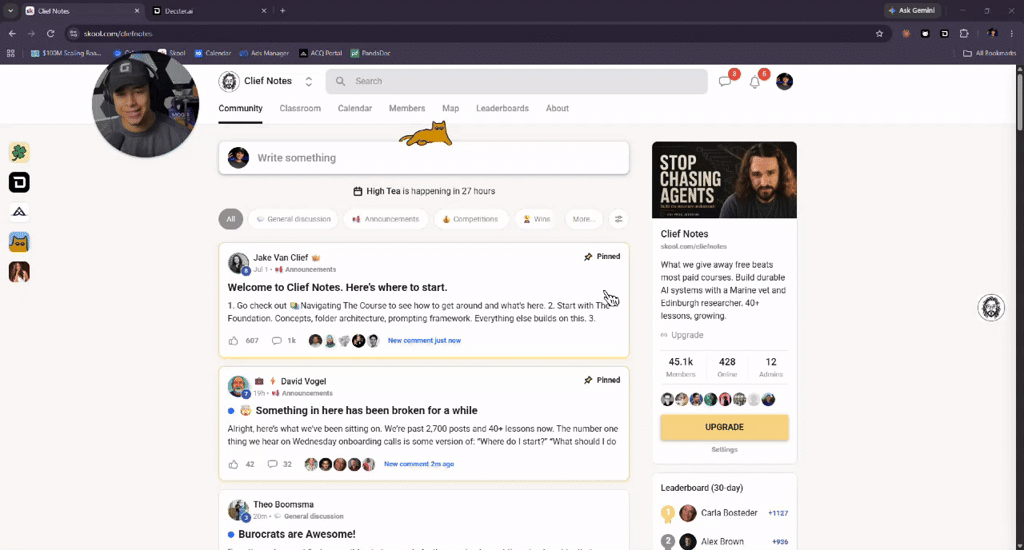The width and height of the screenshot is (1024, 550).
Task: Open the Classroom tab
Action: pos(300,108)
